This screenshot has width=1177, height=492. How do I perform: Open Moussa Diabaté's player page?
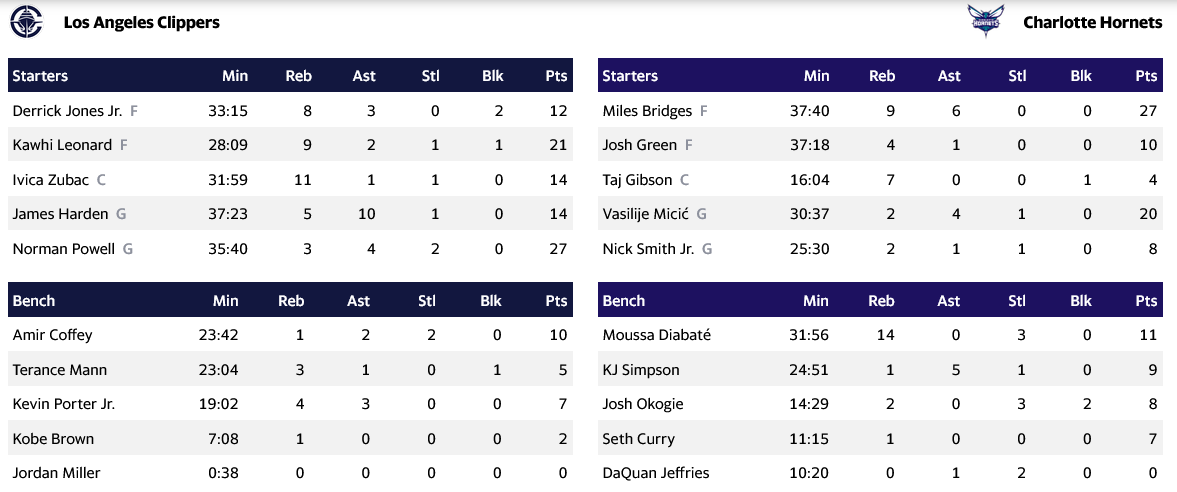pos(656,335)
